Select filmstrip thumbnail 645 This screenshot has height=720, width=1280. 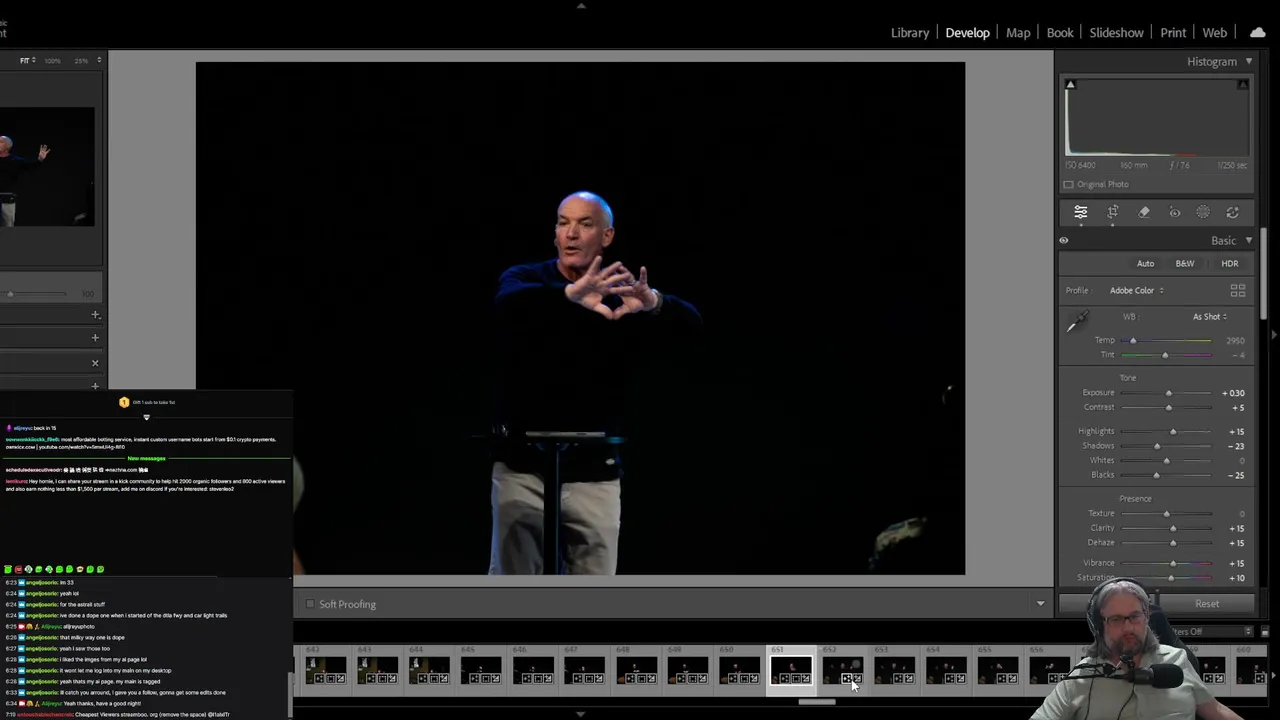click(481, 670)
